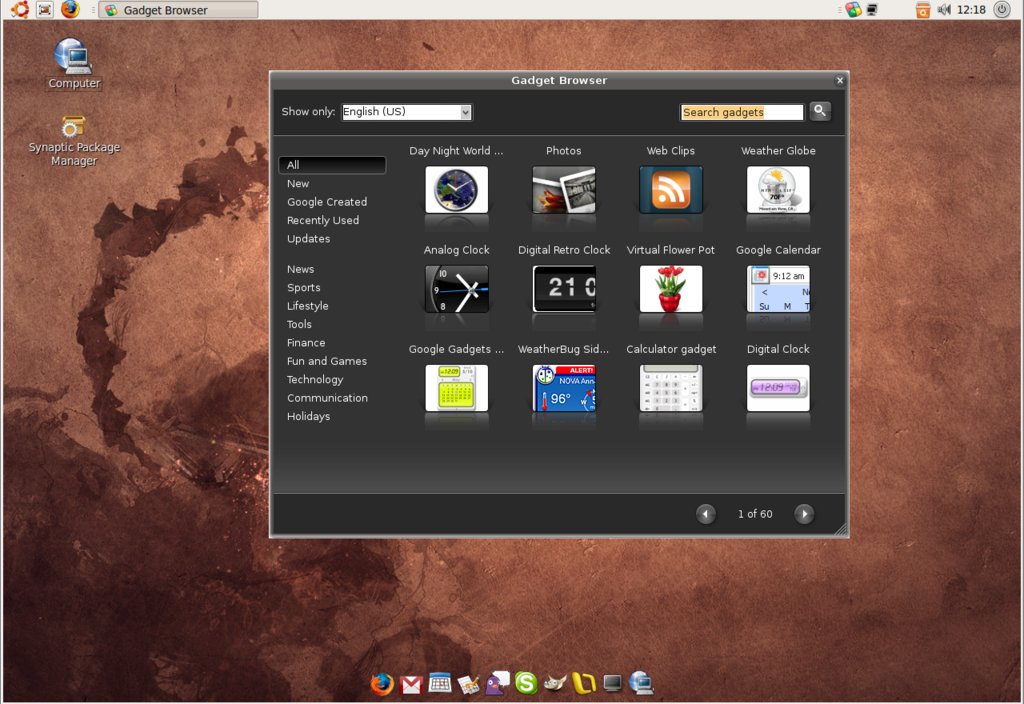Pick the WeatherBug gadget icon
The image size is (1024, 704).
click(564, 388)
